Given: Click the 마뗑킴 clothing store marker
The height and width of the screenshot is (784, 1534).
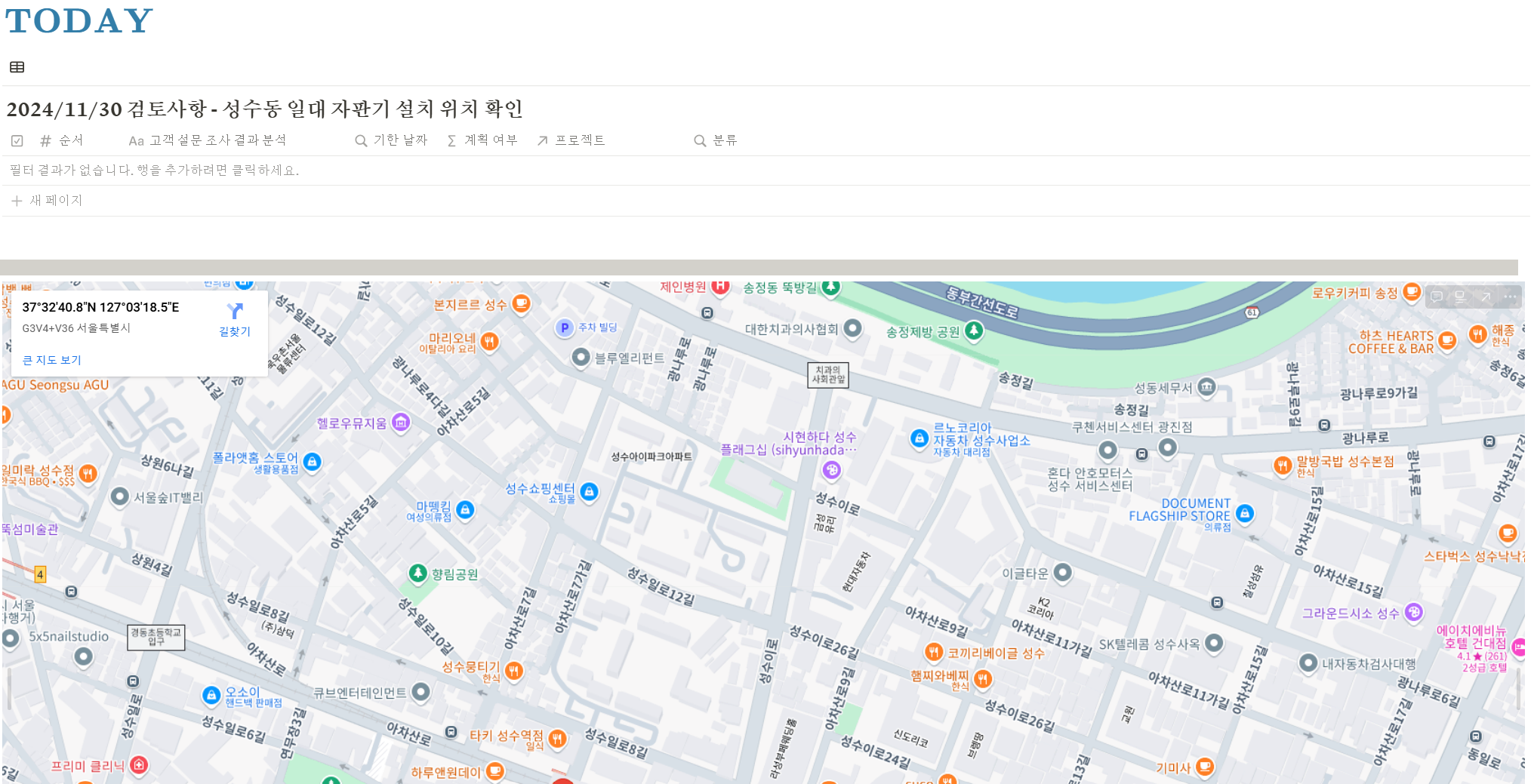Looking at the screenshot, I should click(x=465, y=510).
